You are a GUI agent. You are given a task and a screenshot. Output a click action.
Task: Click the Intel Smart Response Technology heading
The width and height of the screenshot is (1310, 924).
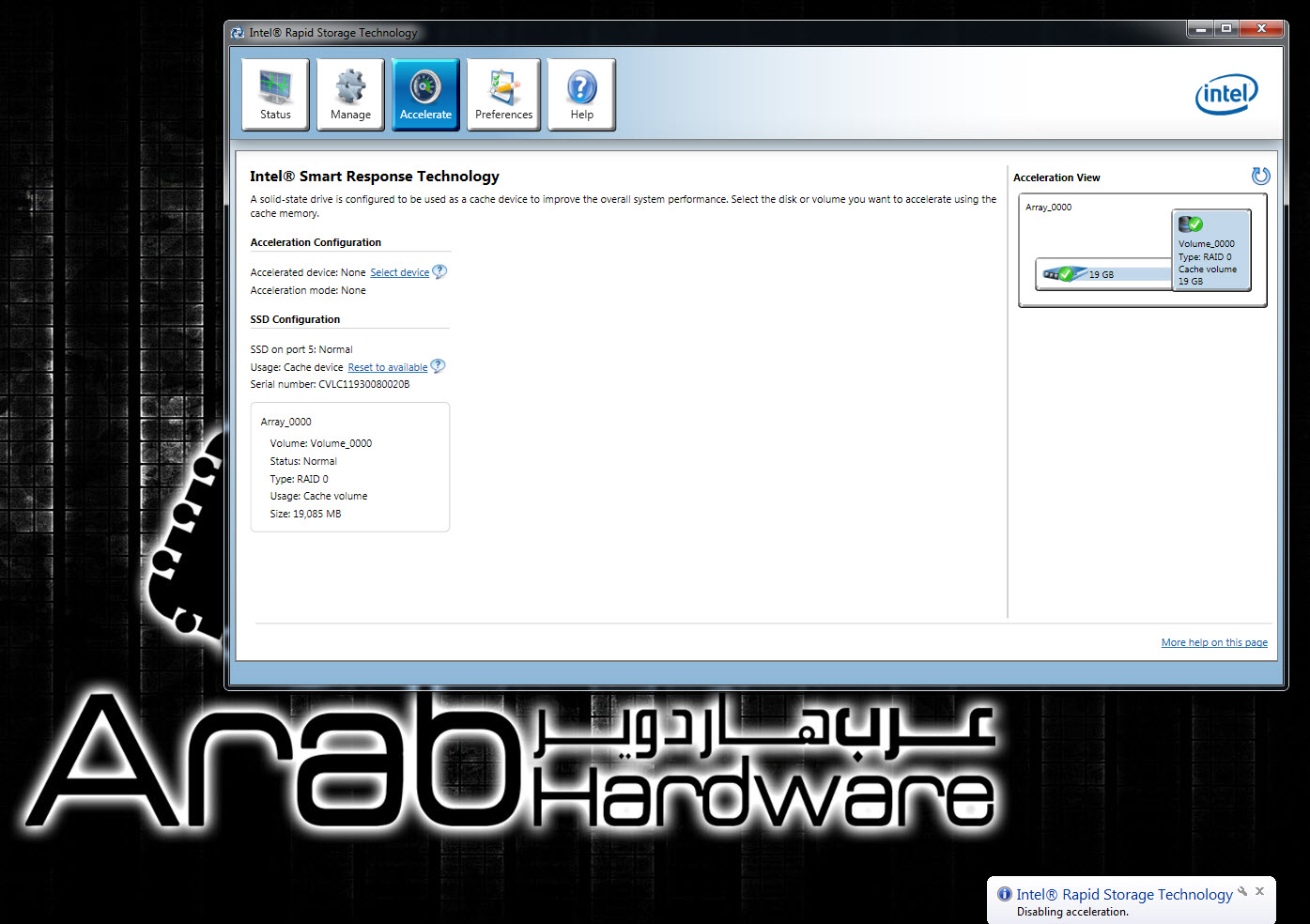coord(375,177)
